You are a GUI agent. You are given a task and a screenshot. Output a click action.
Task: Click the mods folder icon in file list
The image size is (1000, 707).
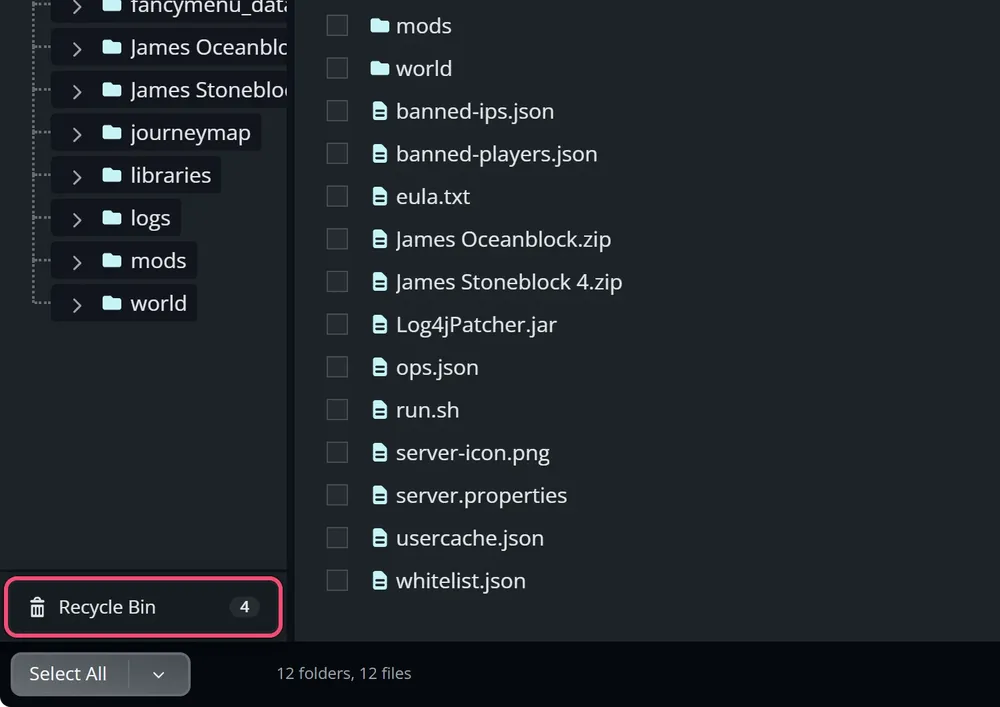[x=379, y=26]
